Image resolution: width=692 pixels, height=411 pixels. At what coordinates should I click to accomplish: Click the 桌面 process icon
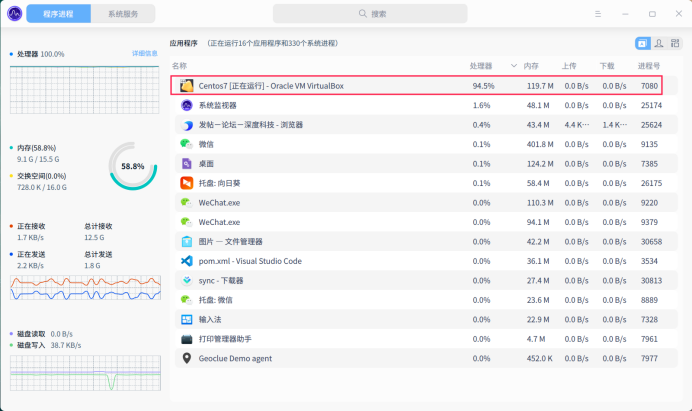point(187,164)
